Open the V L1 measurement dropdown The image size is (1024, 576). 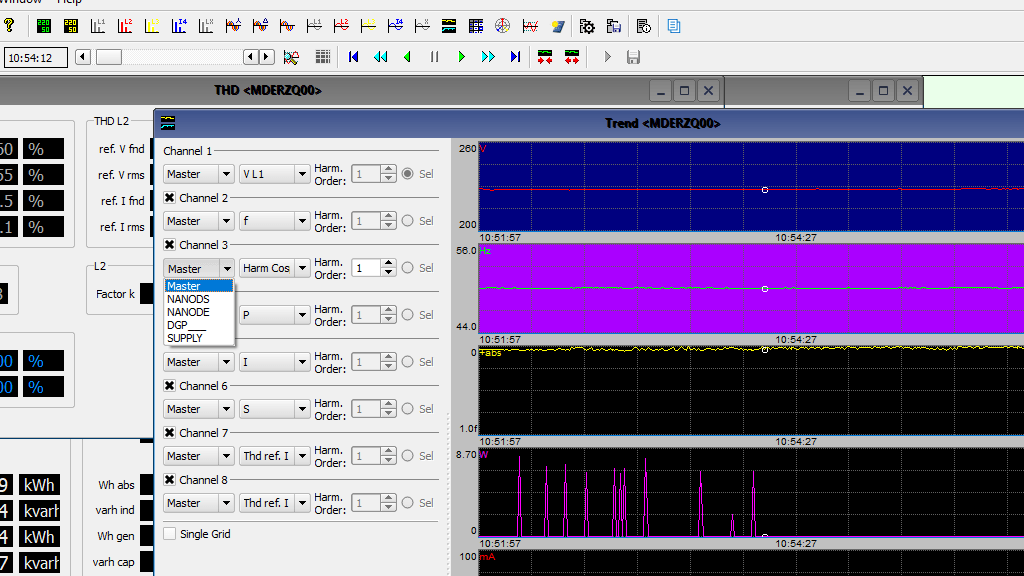(x=274, y=174)
